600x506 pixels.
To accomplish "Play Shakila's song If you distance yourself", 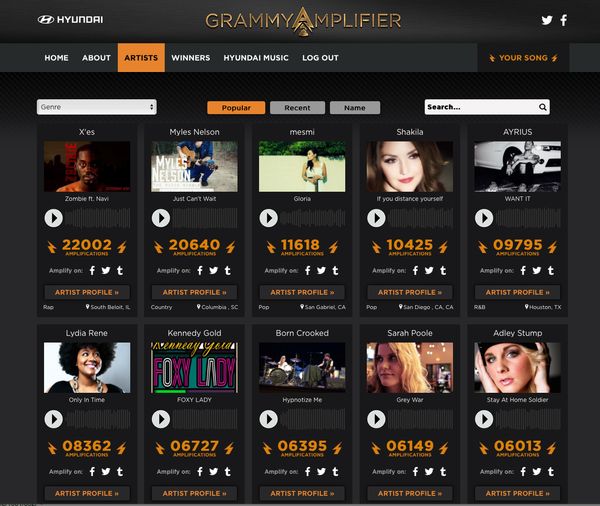I will [x=377, y=218].
